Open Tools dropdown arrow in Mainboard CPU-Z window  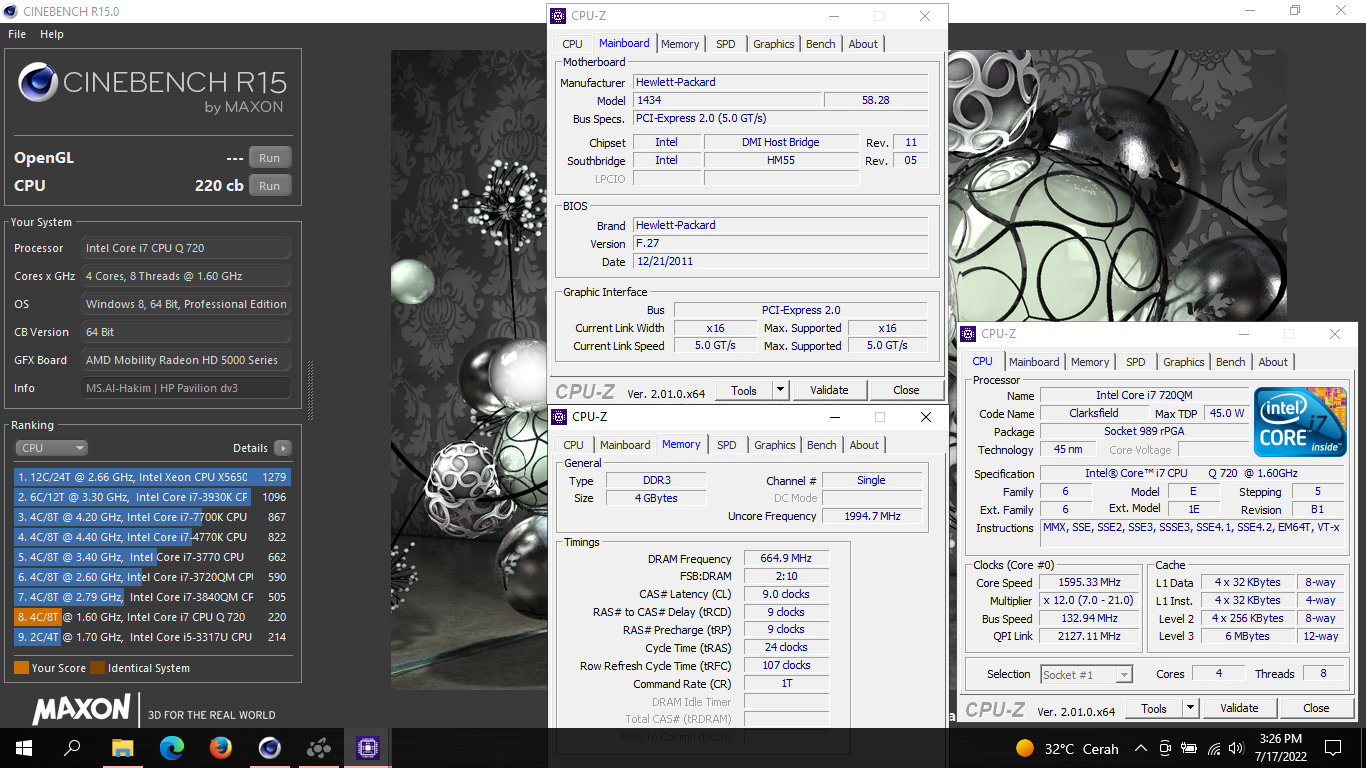tap(781, 390)
